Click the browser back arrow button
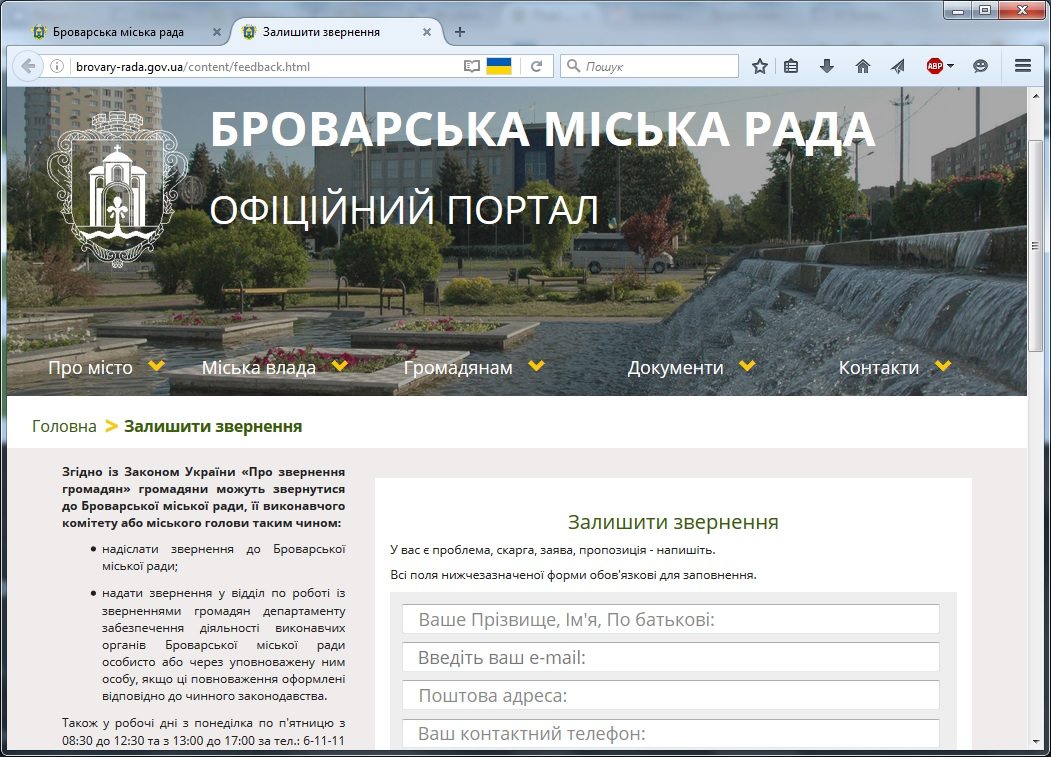 coord(27,66)
